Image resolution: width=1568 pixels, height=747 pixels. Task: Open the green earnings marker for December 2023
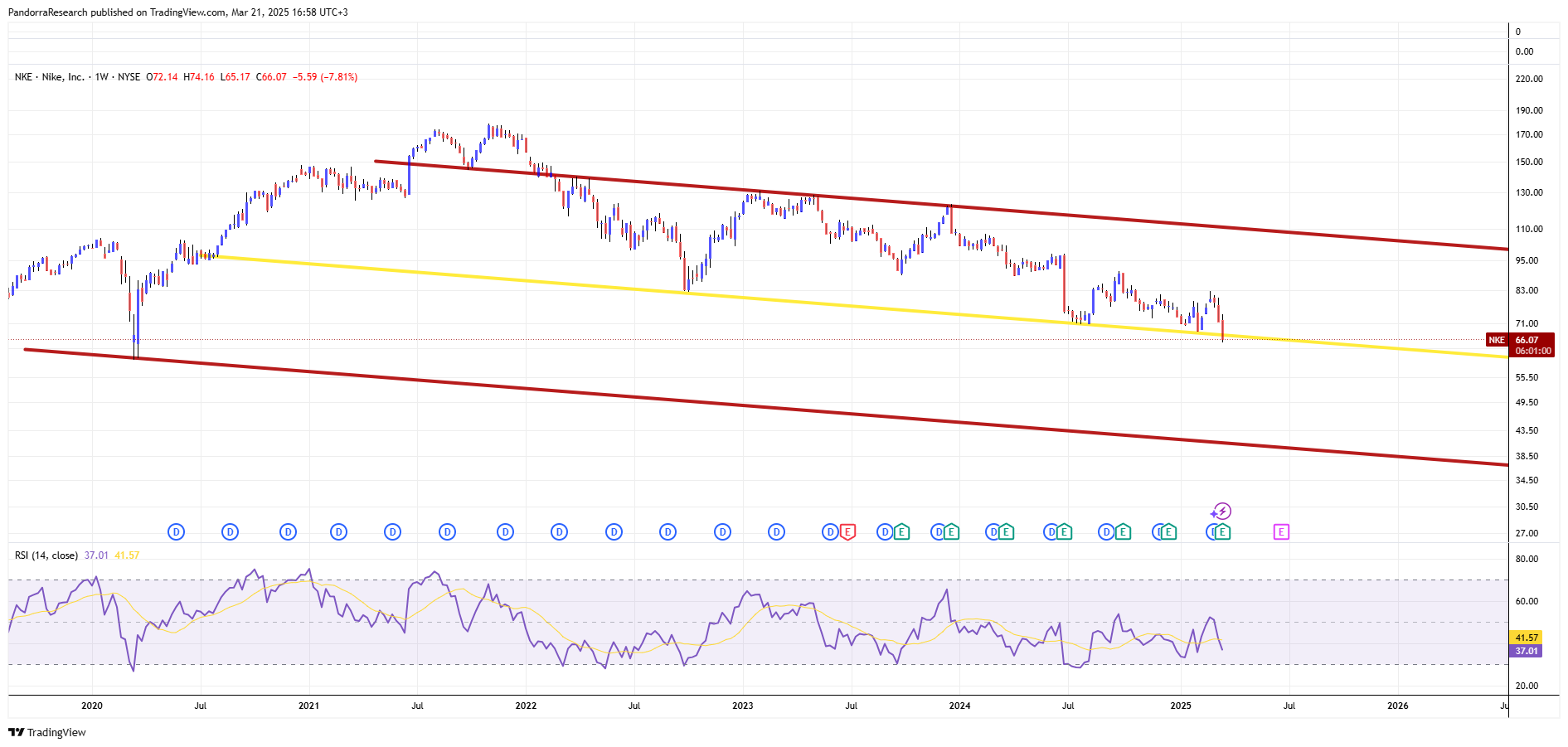click(952, 531)
